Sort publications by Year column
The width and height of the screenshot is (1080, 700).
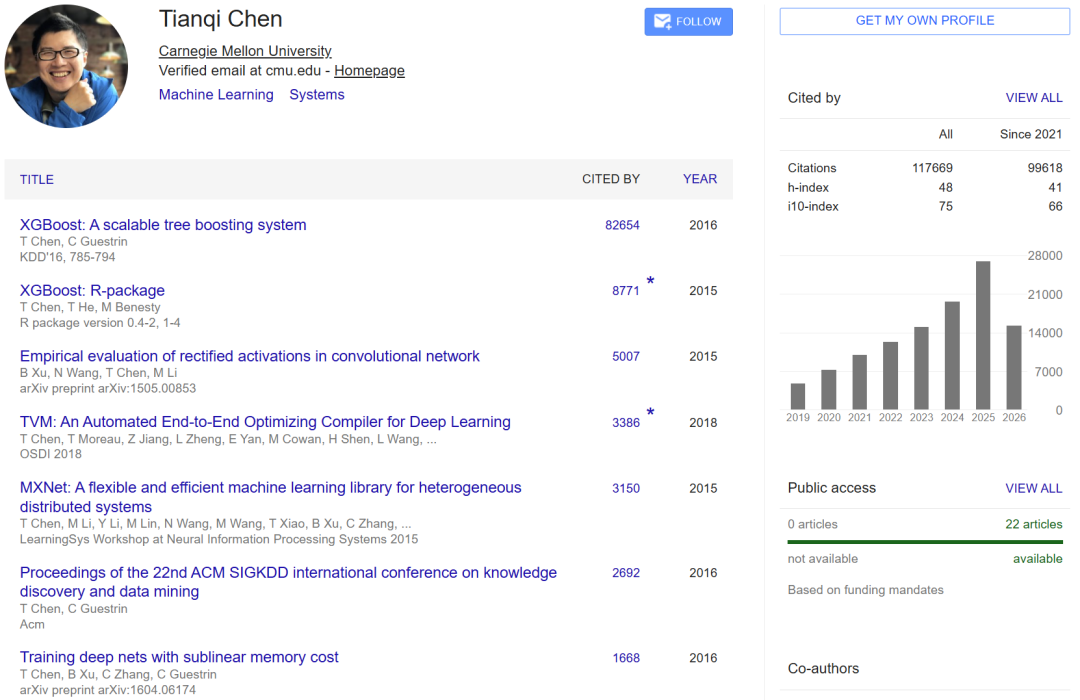coord(700,179)
